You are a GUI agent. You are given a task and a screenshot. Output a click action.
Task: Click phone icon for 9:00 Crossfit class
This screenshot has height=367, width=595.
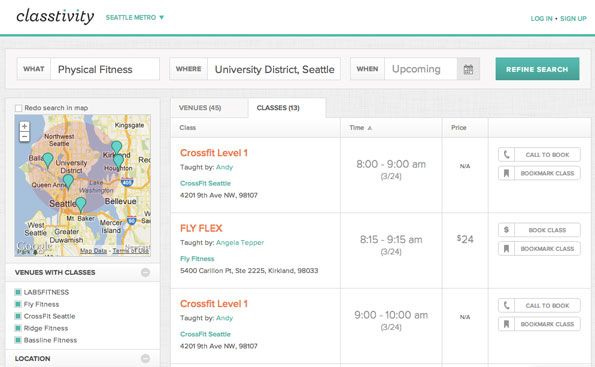(x=506, y=305)
